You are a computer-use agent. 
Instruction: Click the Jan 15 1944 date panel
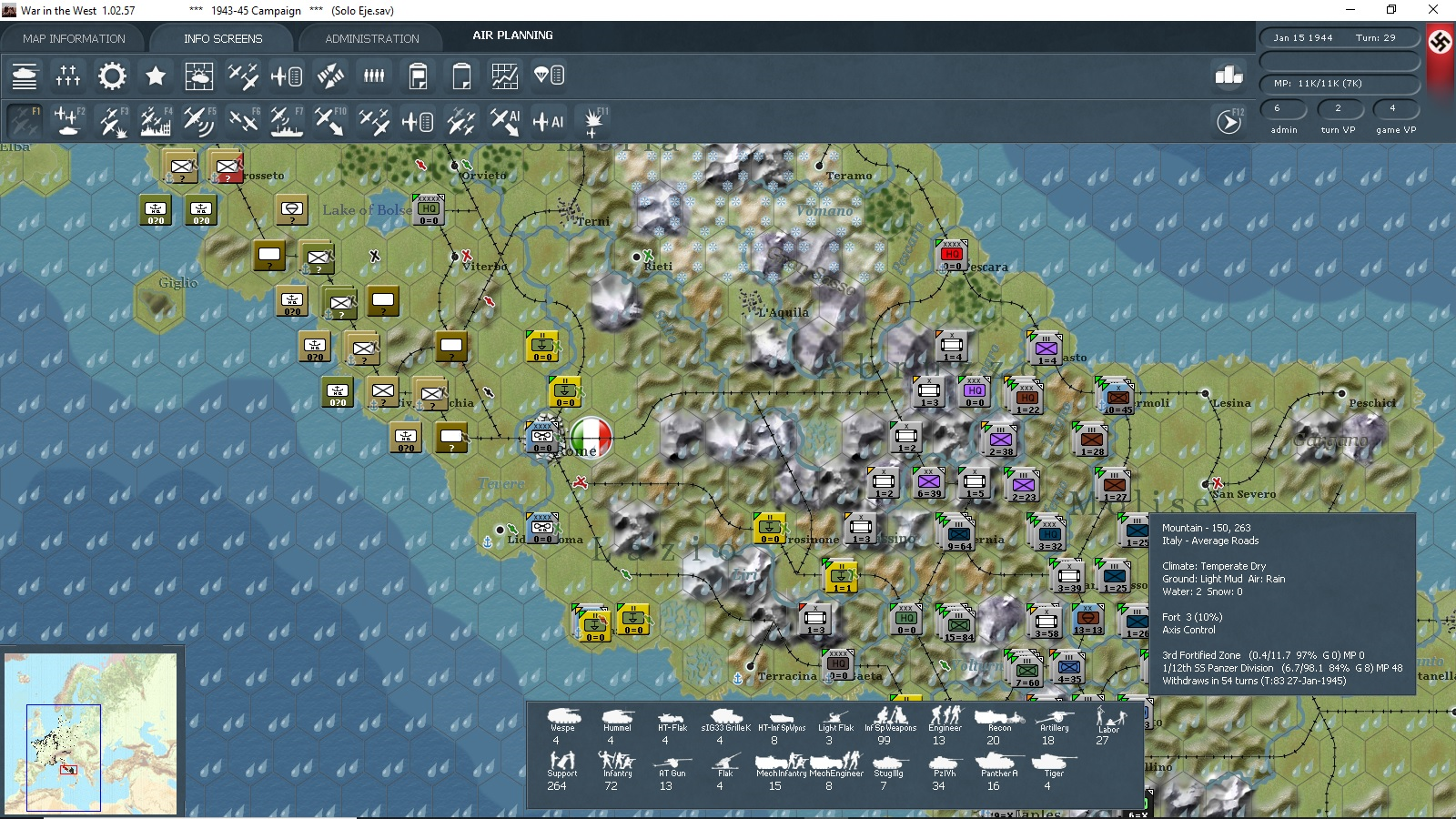[1340, 37]
